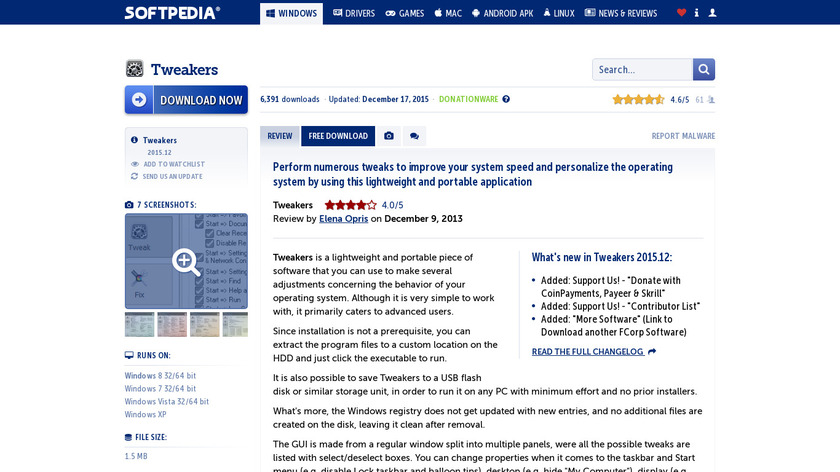Screen dimensions: 840x472
Task: Click the refresh icon beside Send Us an Update
Action: (134, 176)
